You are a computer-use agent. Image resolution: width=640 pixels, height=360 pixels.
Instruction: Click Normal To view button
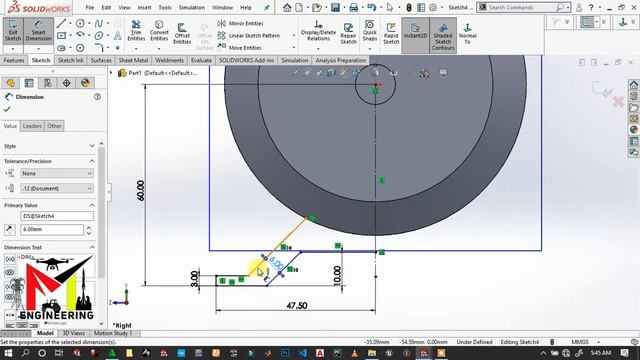click(467, 33)
